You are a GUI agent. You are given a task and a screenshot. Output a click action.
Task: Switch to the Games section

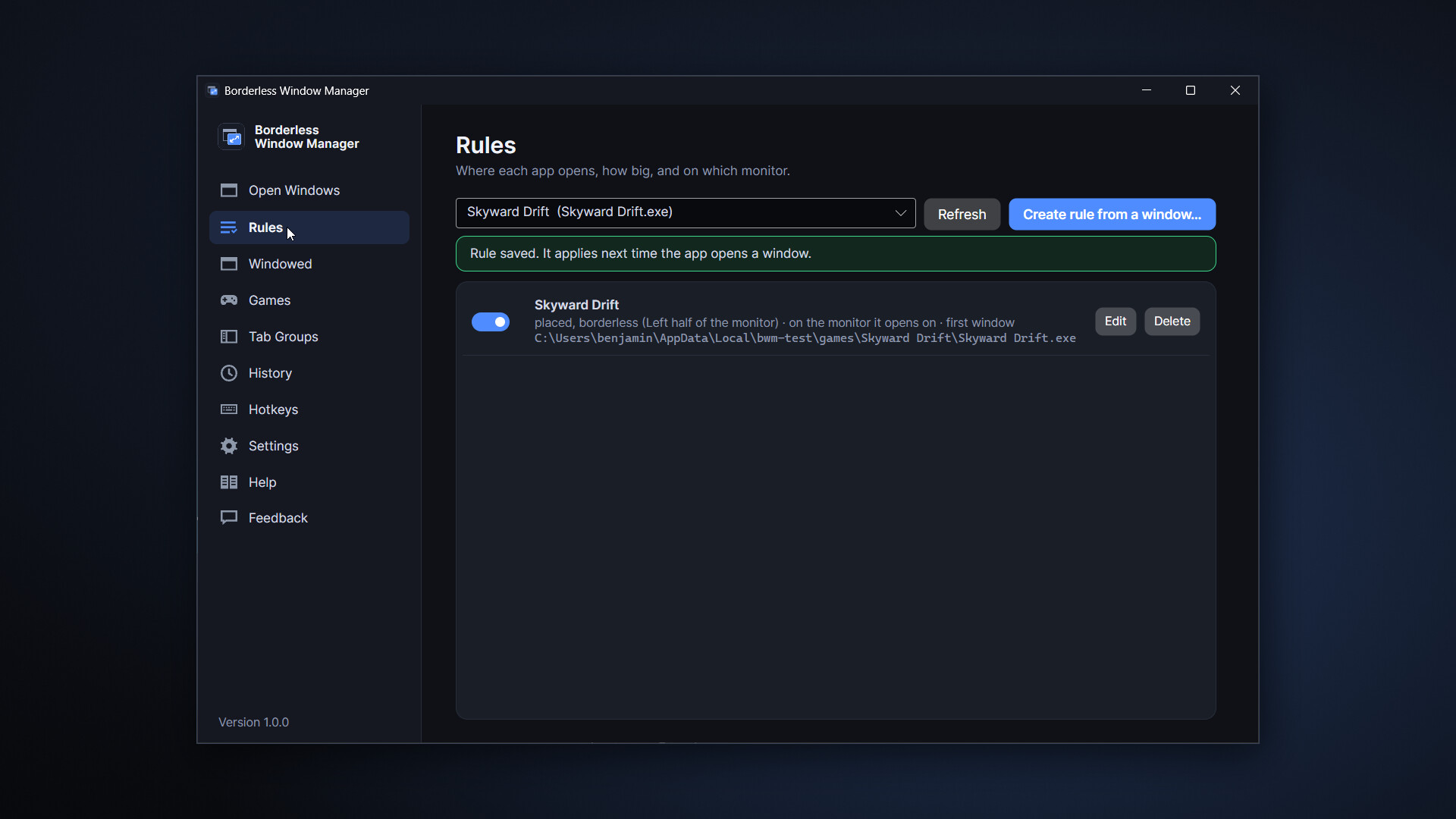click(309, 300)
